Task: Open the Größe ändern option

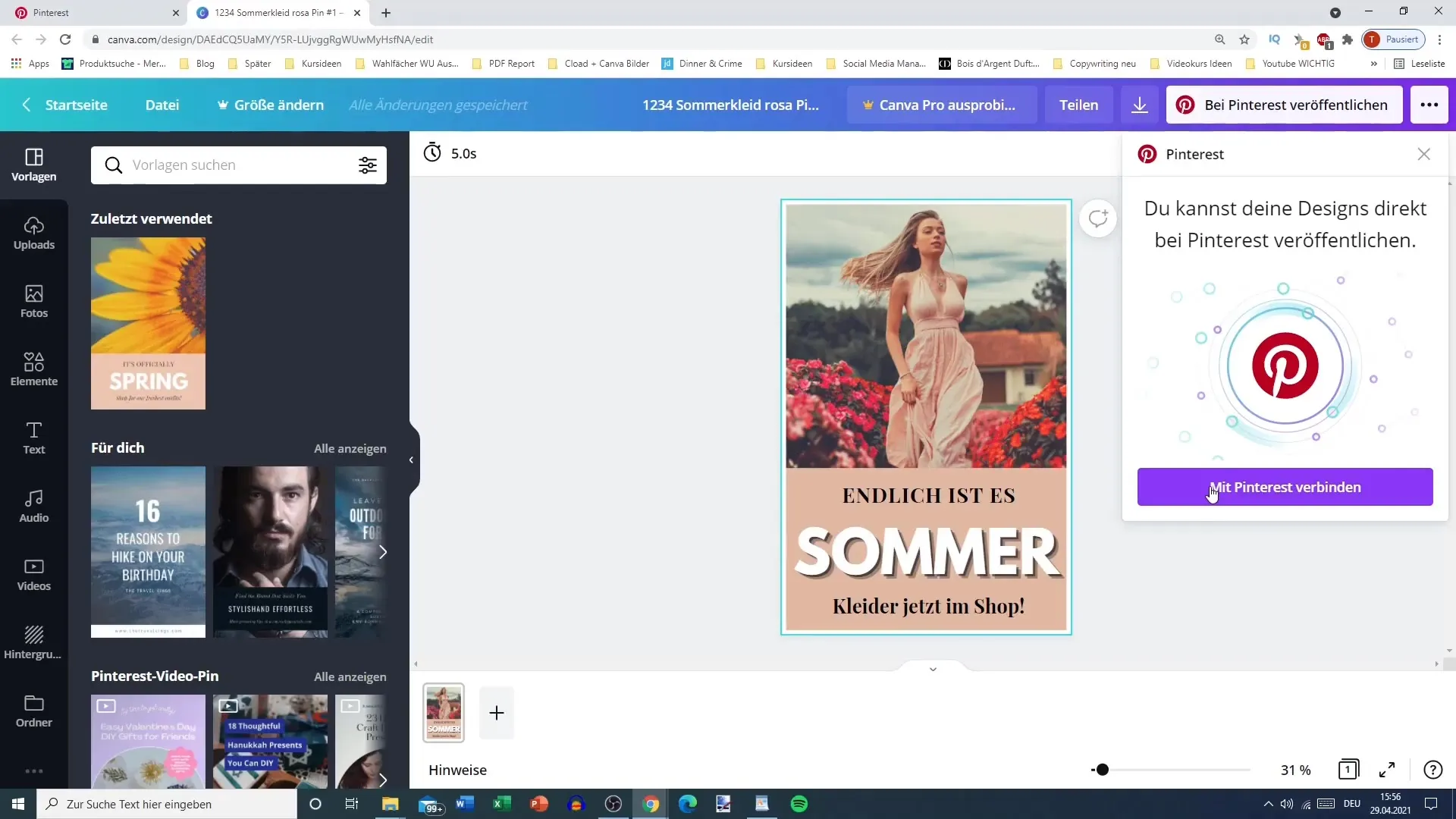Action: (271, 105)
